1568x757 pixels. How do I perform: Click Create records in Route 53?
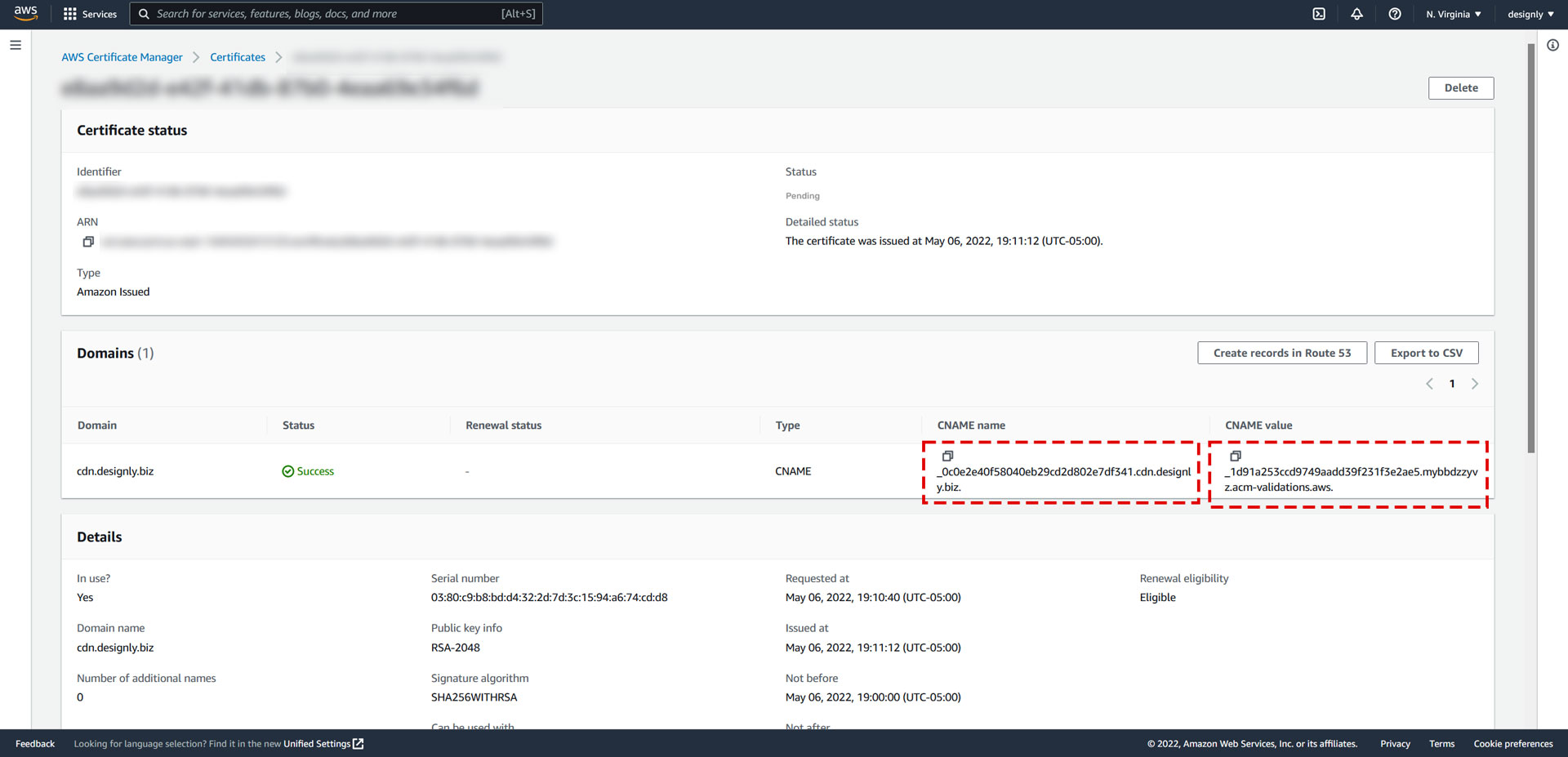1281,353
